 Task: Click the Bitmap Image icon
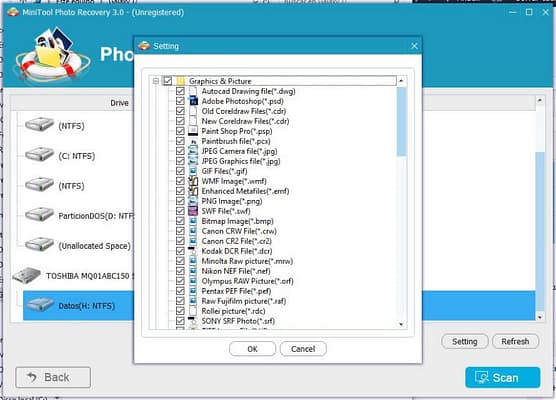[x=193, y=221]
